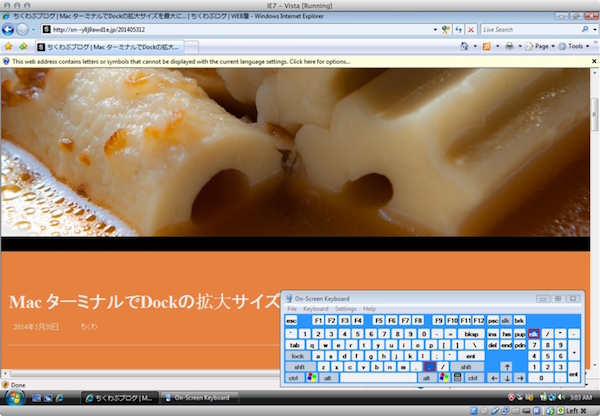The height and width of the screenshot is (416, 600).
Task: Open the search provider dropdown arrow
Action: pos(594,29)
